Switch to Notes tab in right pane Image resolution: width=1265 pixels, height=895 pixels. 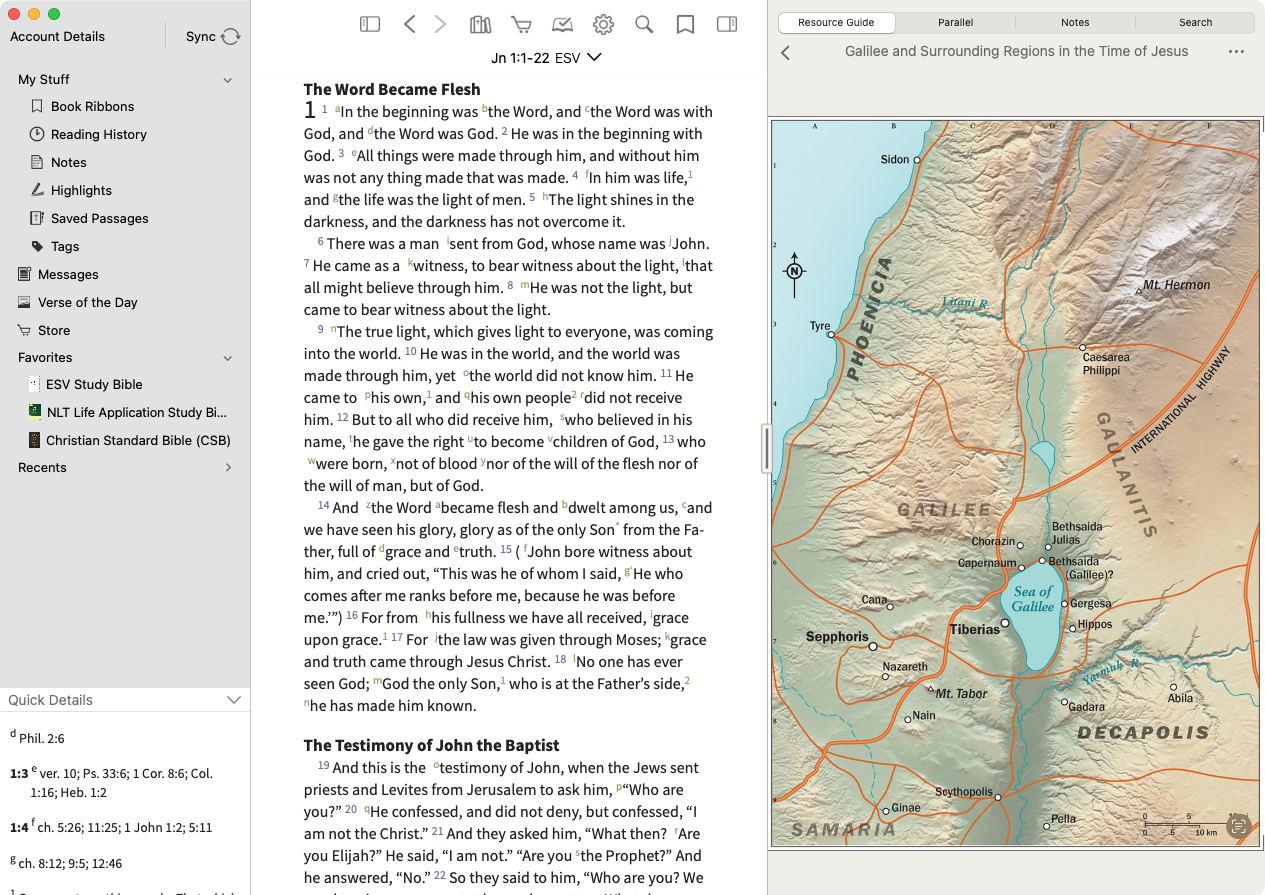[1075, 22]
